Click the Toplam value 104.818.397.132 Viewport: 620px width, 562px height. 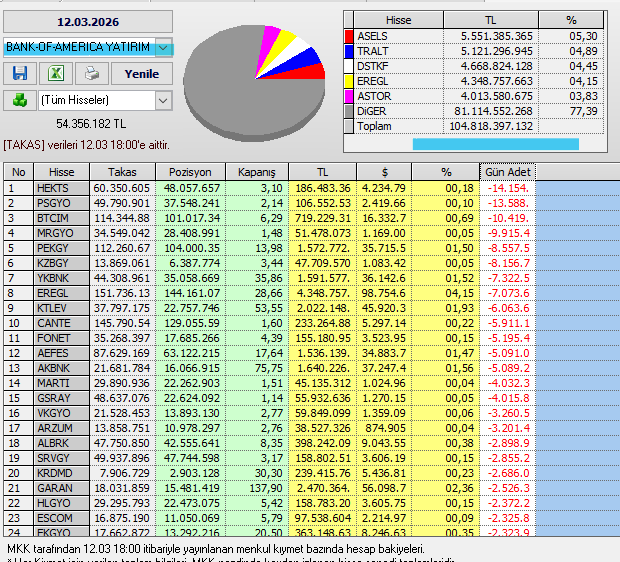point(491,127)
